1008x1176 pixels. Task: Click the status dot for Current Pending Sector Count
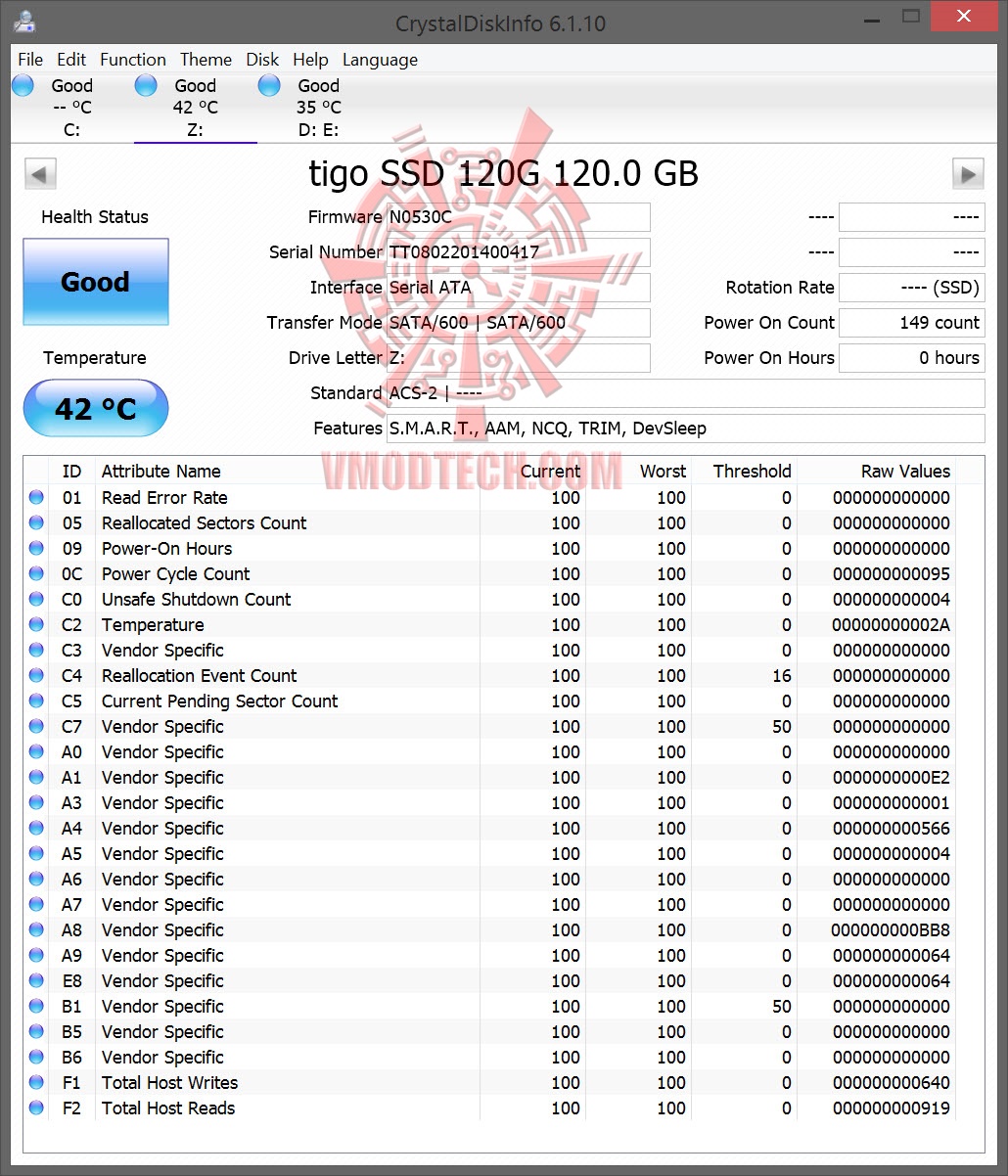pos(36,701)
